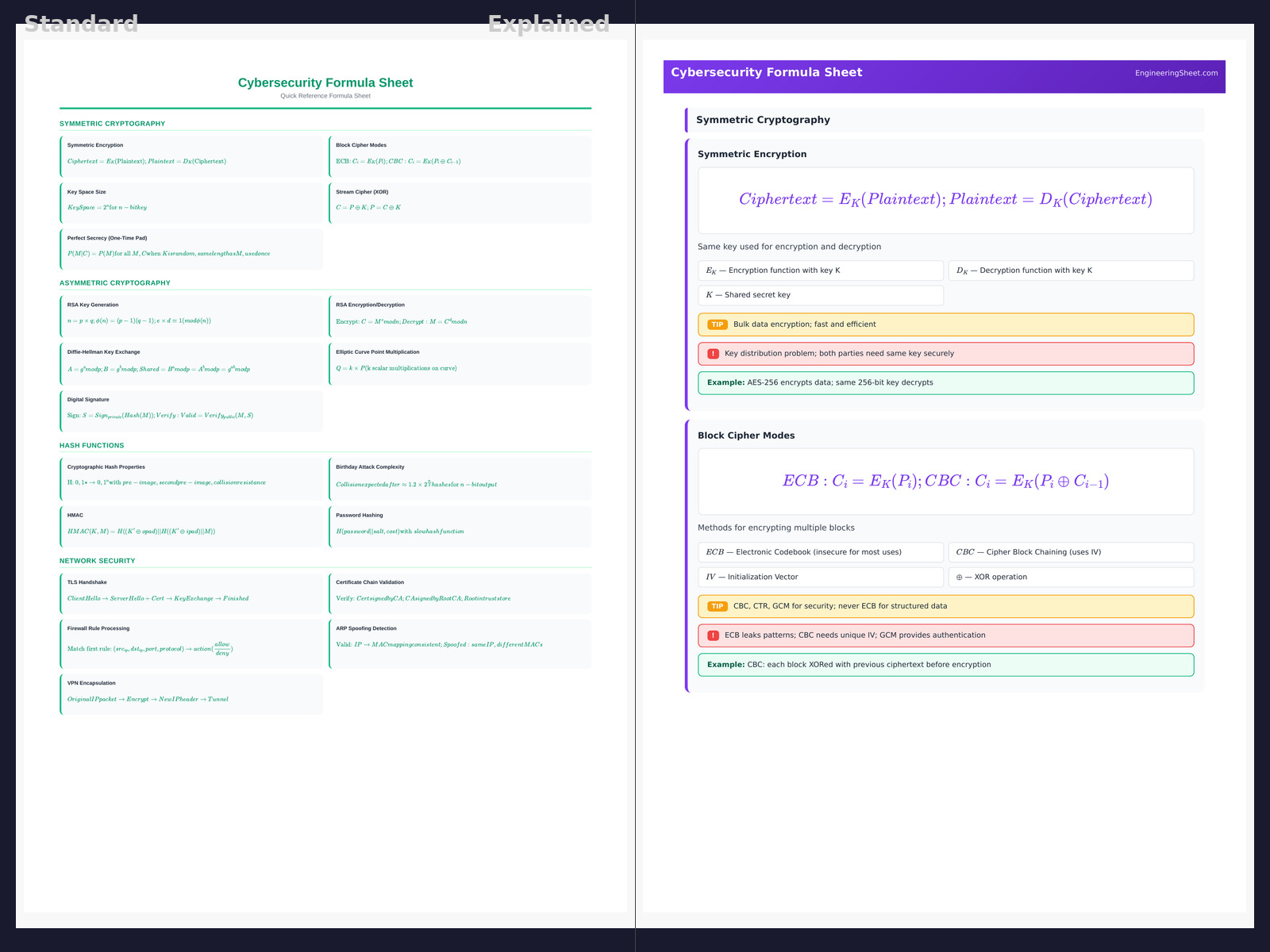Select the HMAC formula card
Viewport: 1270px width, 952px height.
[x=191, y=525]
